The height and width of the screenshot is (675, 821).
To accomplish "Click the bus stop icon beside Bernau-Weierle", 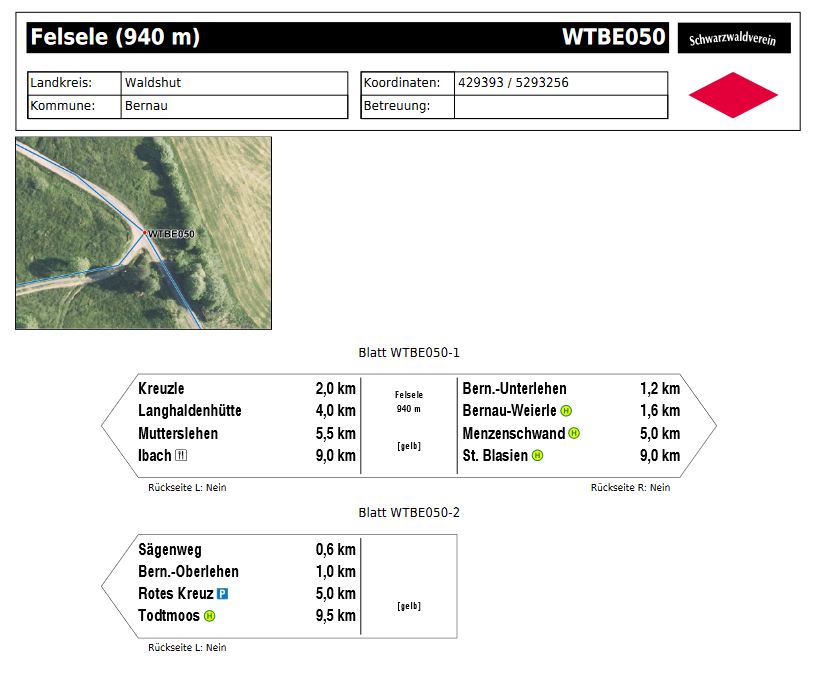I will pos(566,411).
